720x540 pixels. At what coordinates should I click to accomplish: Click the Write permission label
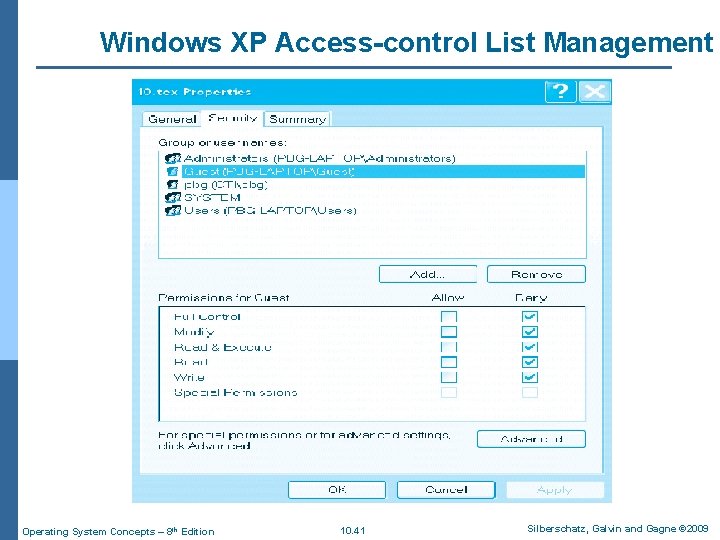189,377
